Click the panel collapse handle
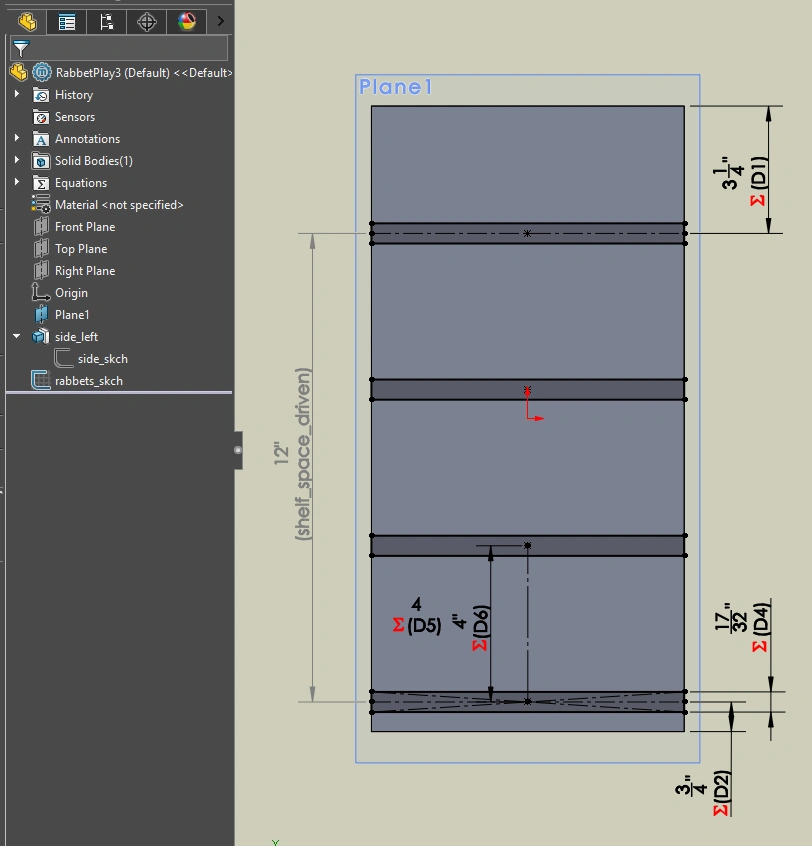The height and width of the screenshot is (846, 812). [x=237, y=450]
